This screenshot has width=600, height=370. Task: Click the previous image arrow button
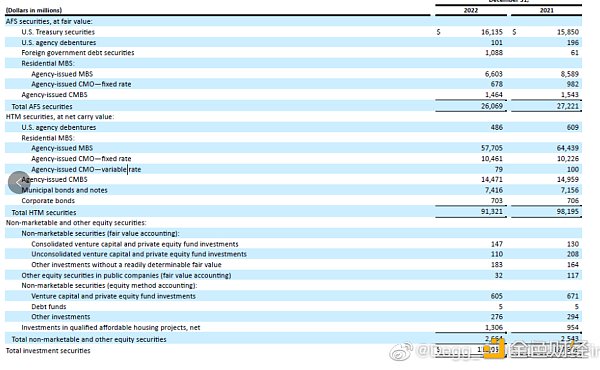pos(19,183)
